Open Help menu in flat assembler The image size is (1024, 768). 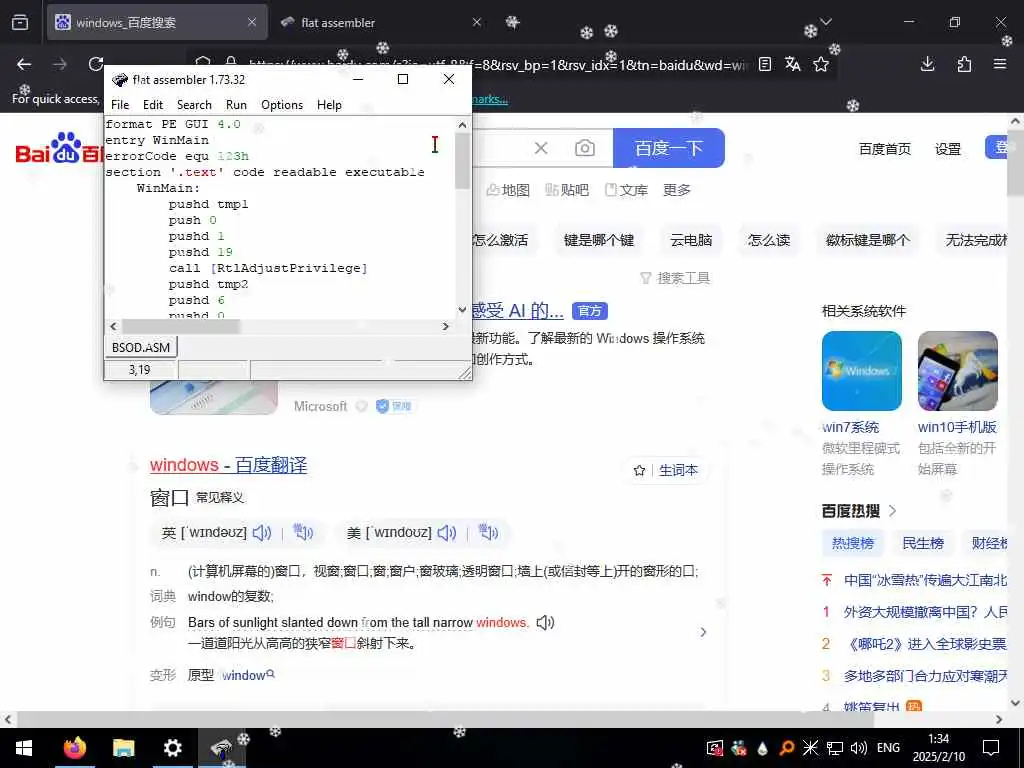329,104
